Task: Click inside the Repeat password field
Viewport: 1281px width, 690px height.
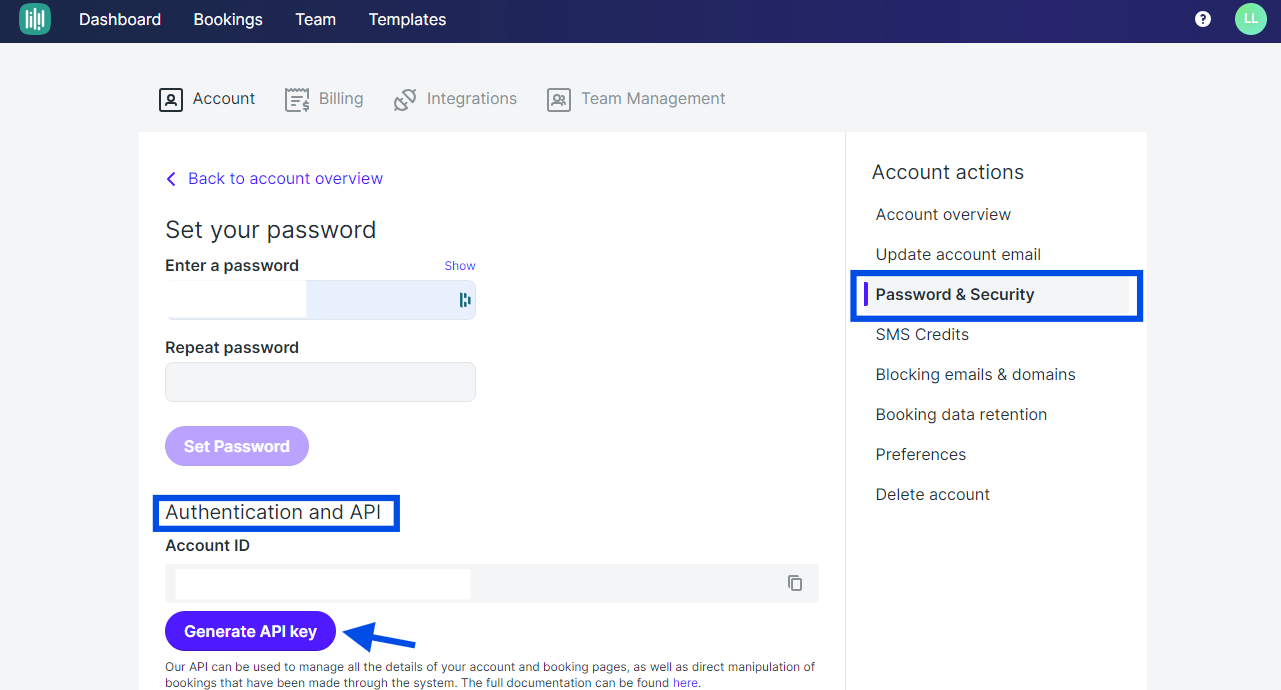Action: pos(320,382)
